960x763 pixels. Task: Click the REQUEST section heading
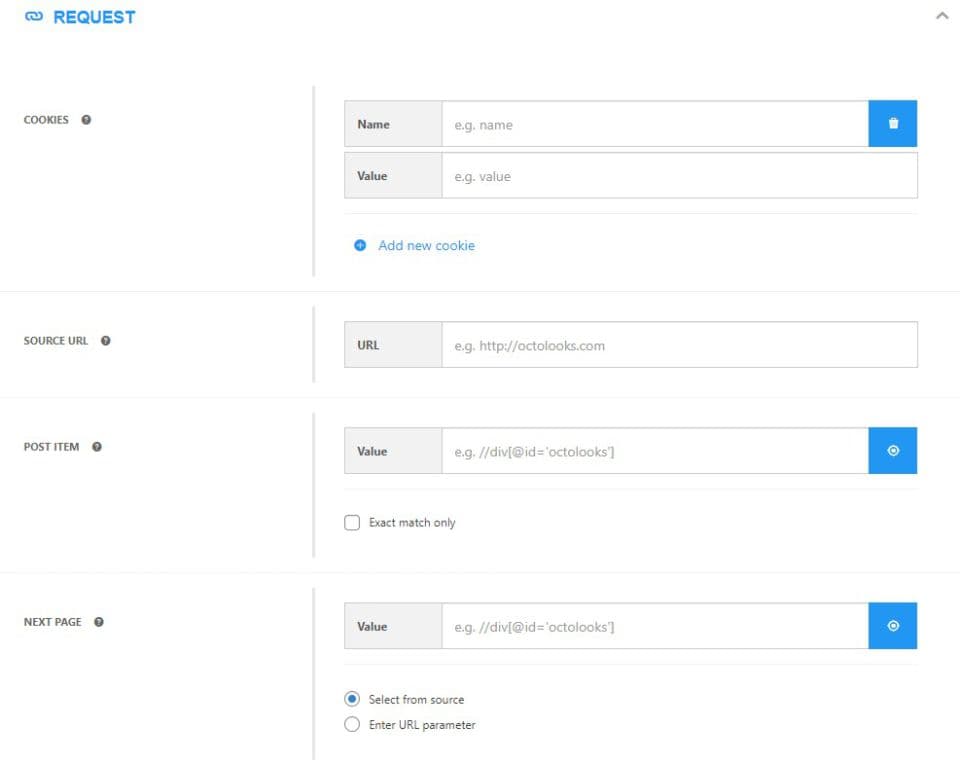94,17
